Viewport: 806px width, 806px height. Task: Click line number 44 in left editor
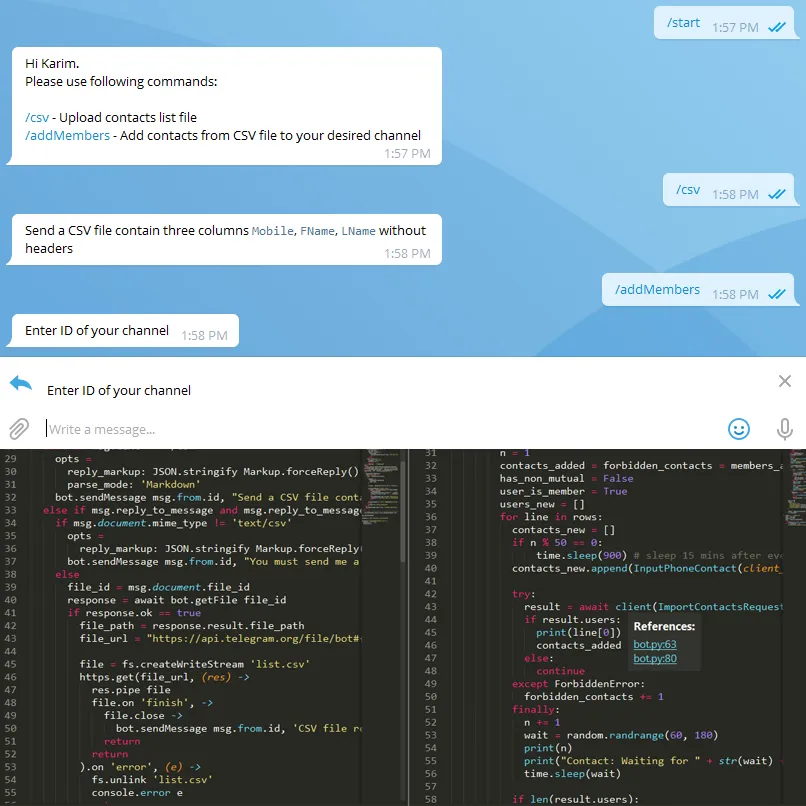[10, 638]
